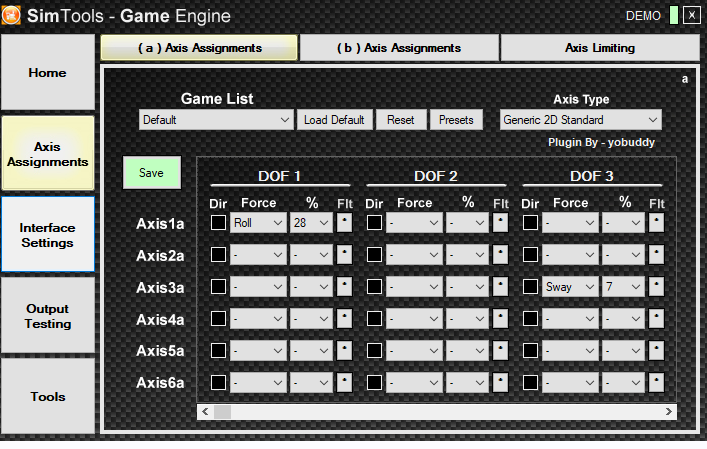Toggle Axis1a DOF 1 Dir checkbox
Screen dimensions: 707x449
[x=218, y=223]
